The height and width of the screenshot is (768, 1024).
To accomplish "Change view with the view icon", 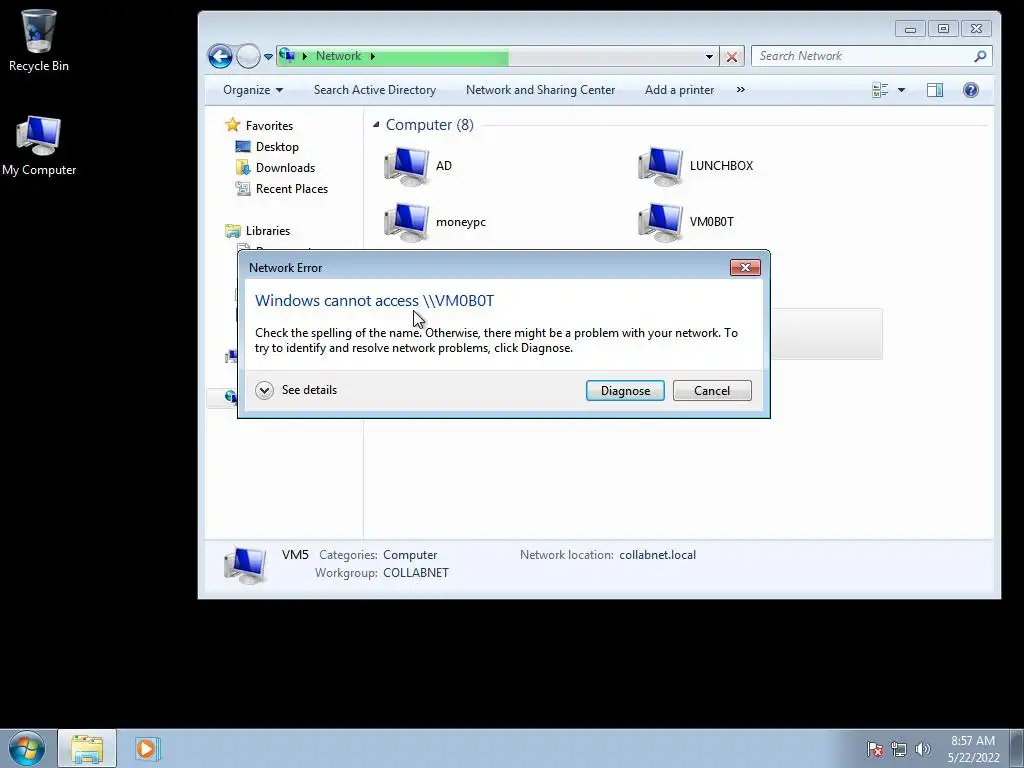I will coord(880,90).
